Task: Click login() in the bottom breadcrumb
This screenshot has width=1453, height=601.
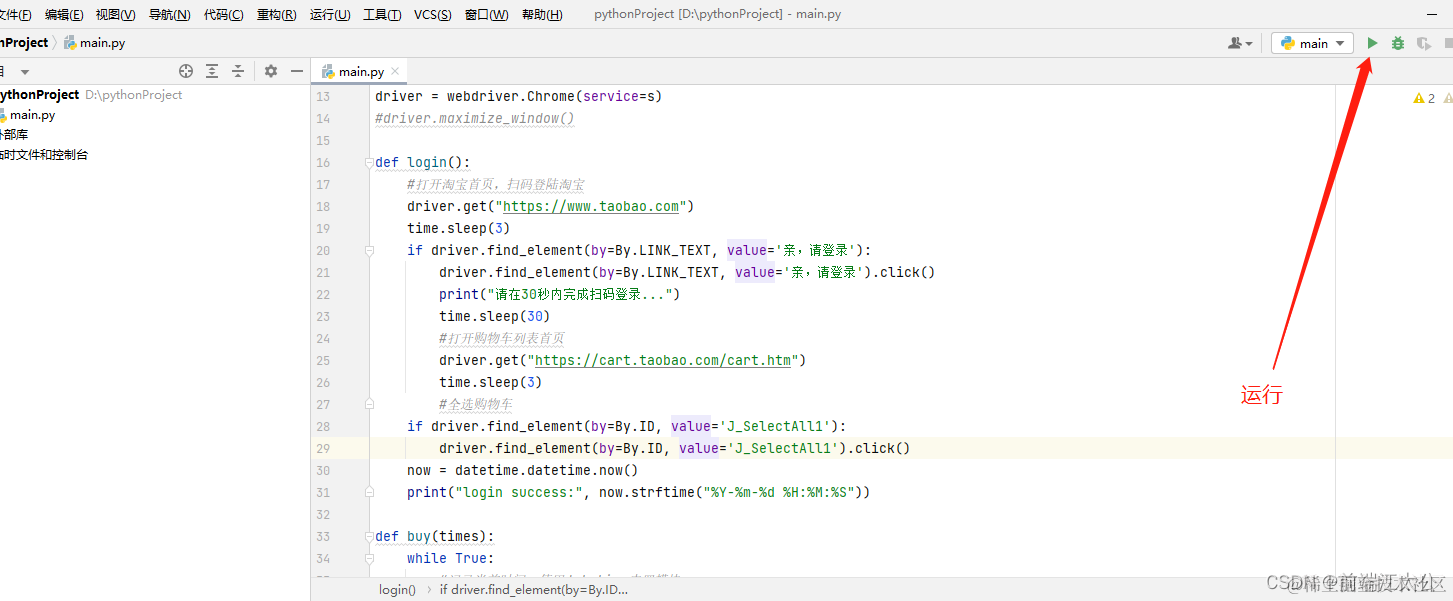Action: [397, 589]
